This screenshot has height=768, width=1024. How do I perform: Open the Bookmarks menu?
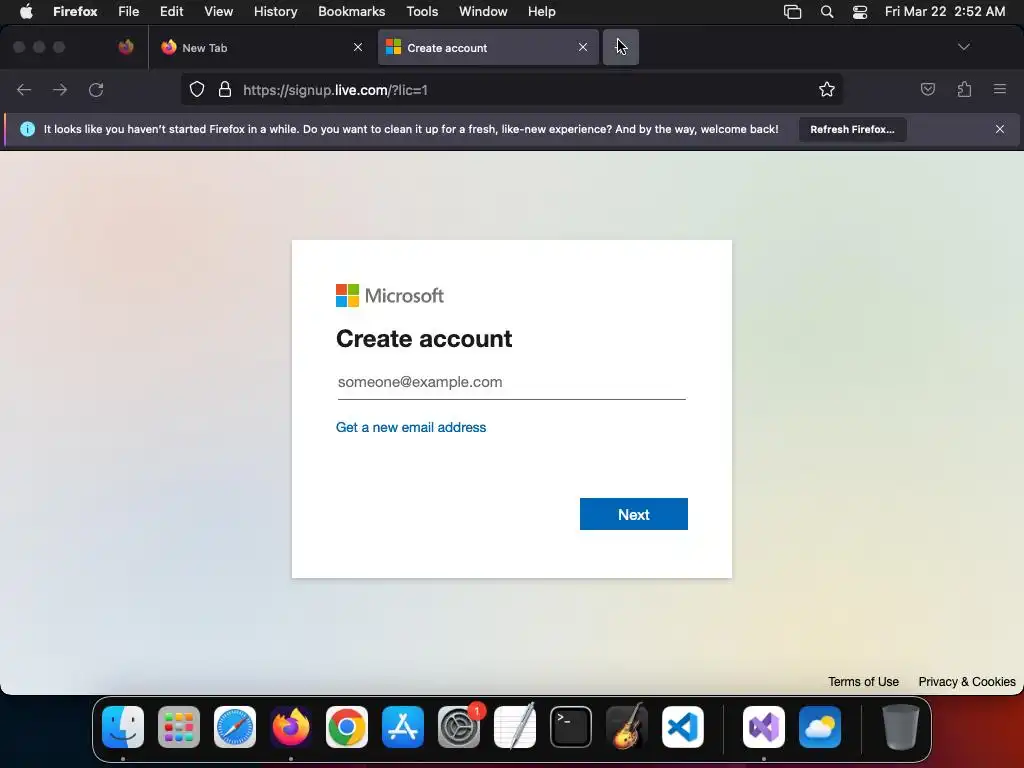point(351,12)
